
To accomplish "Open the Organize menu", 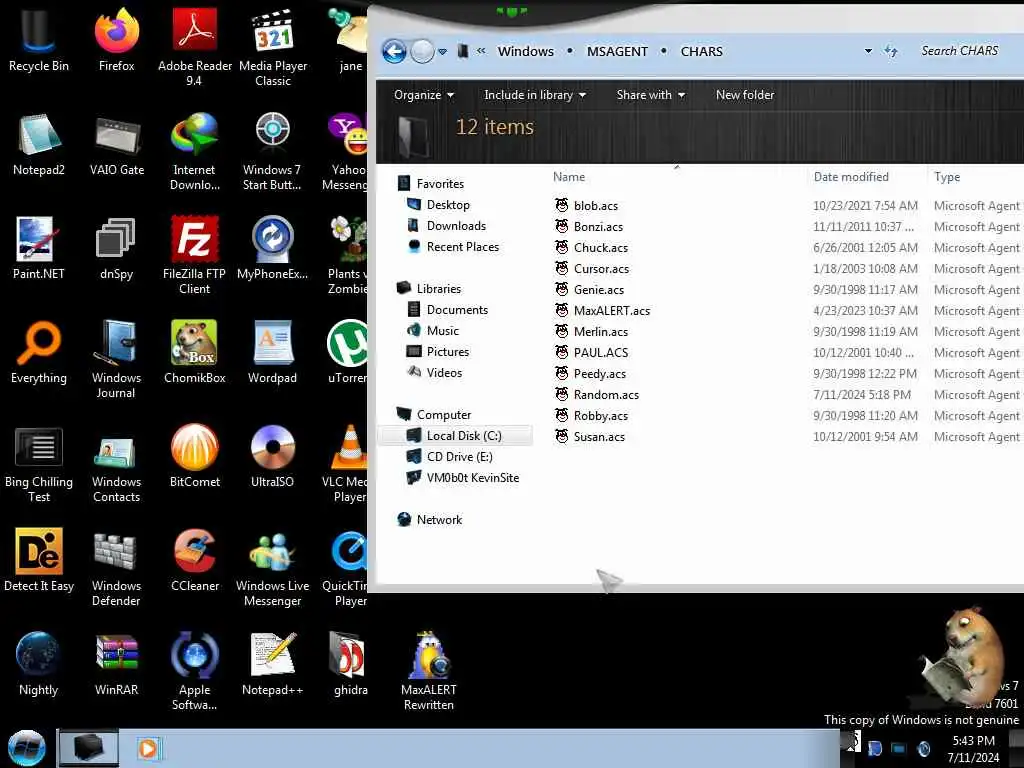I will point(423,95).
